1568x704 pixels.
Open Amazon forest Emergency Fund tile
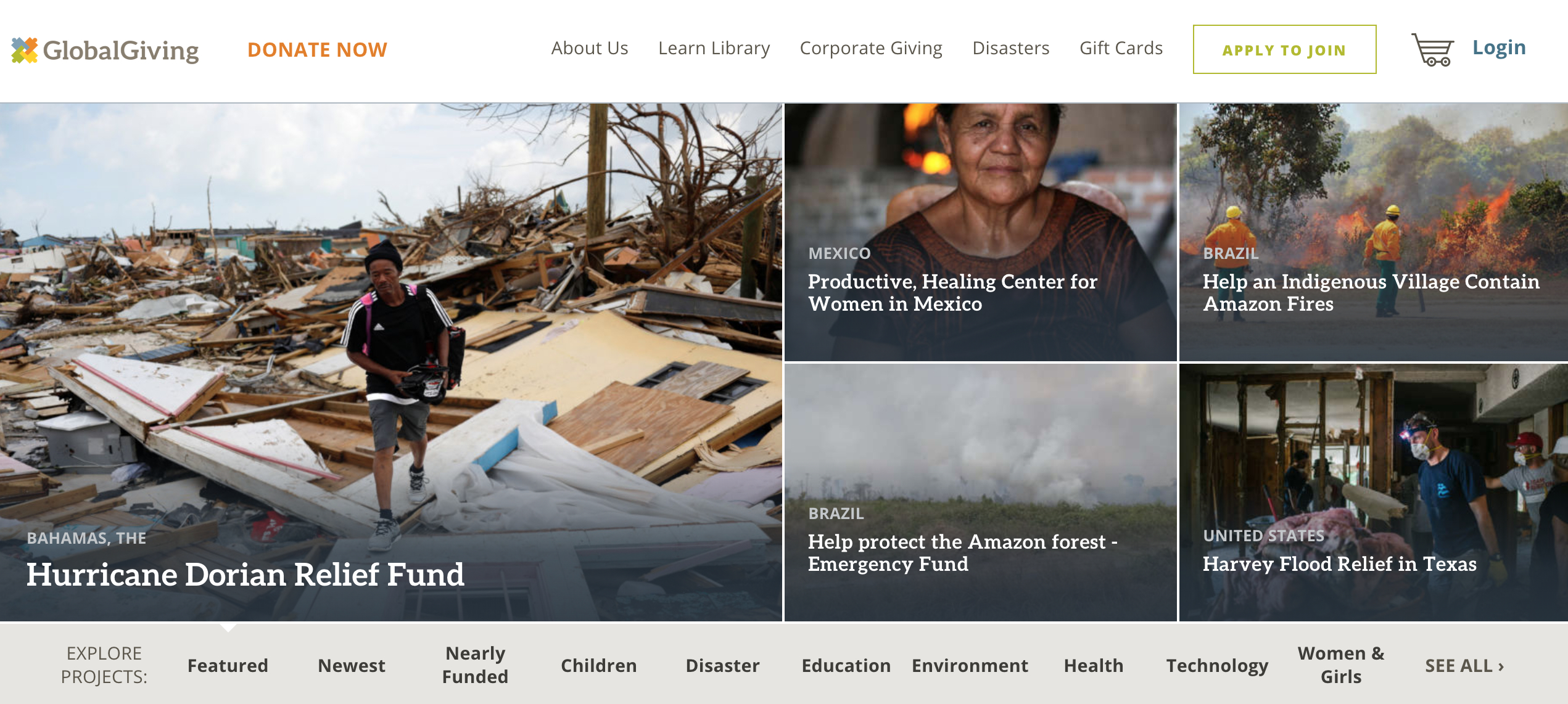(980, 493)
